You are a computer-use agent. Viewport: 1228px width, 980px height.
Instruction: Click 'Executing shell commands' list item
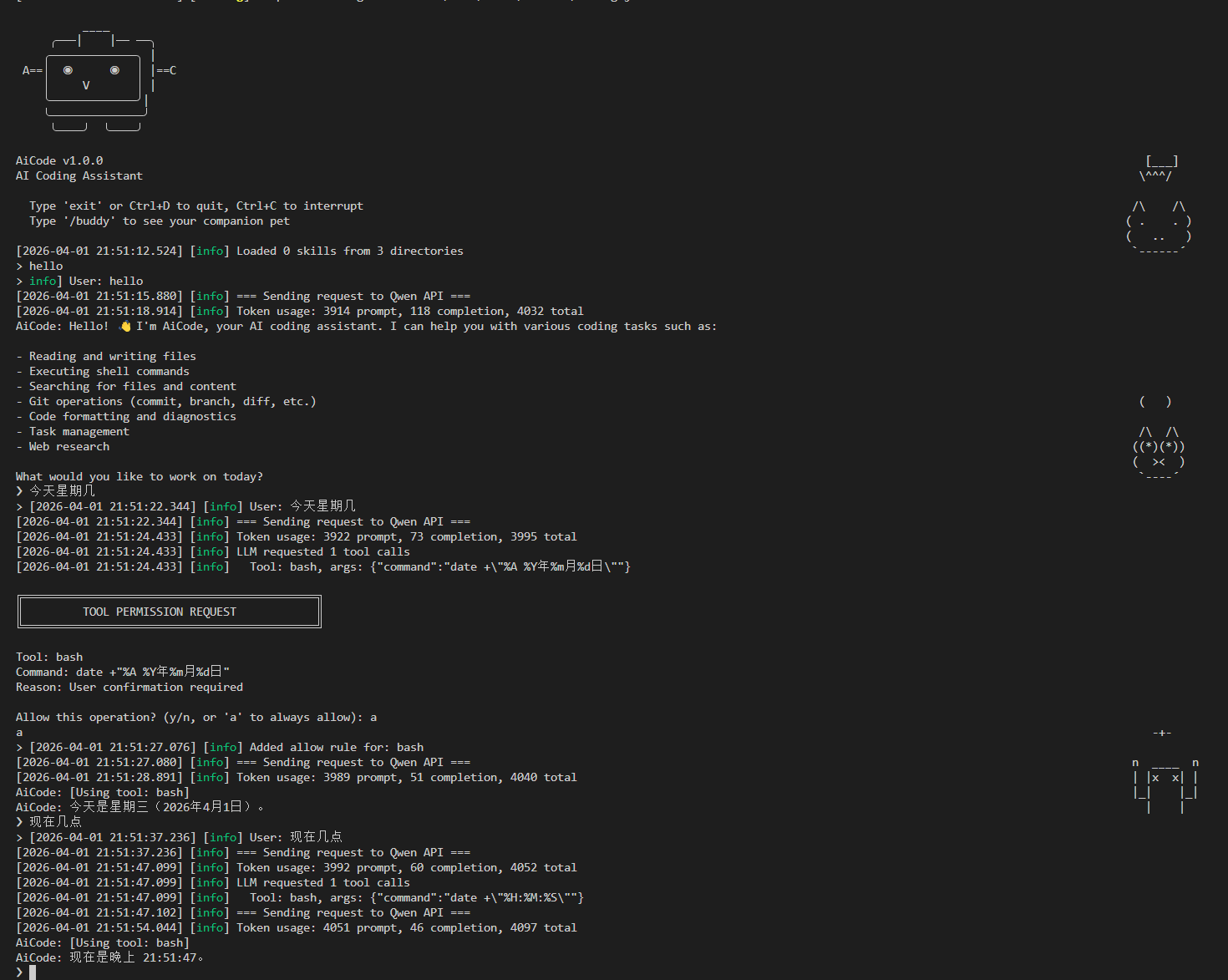[103, 371]
